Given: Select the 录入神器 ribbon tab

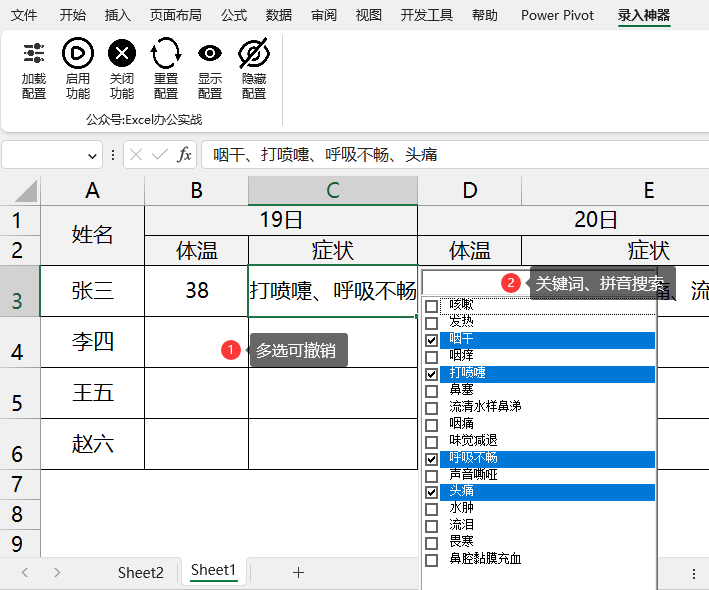Looking at the screenshot, I should (644, 15).
